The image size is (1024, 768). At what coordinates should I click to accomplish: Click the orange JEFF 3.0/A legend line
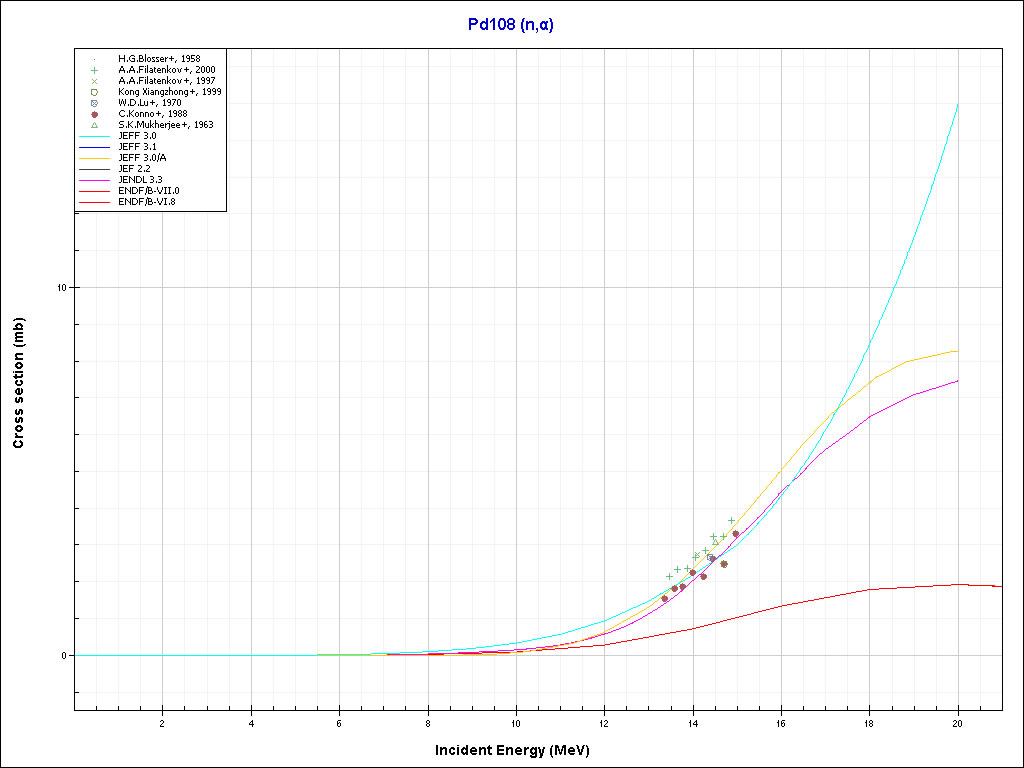[x=93, y=158]
